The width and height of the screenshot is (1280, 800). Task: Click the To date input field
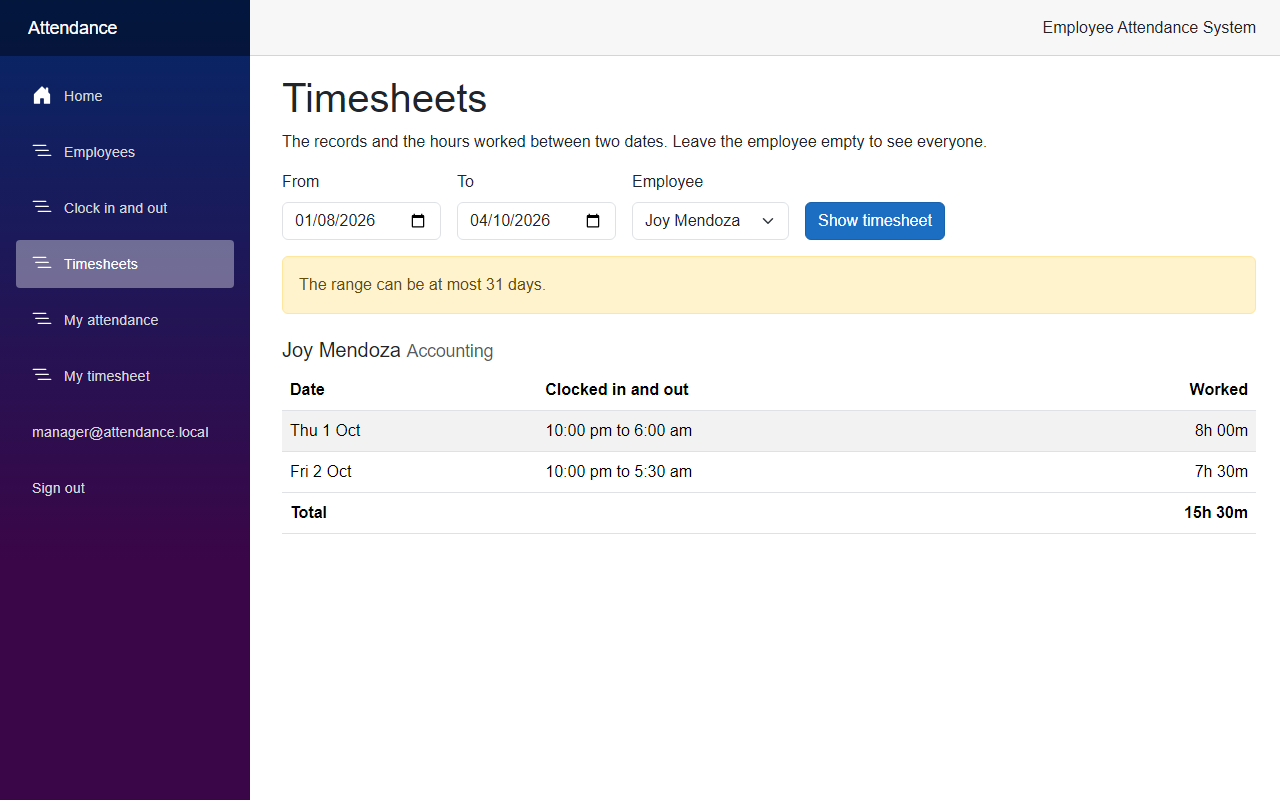[x=536, y=221]
